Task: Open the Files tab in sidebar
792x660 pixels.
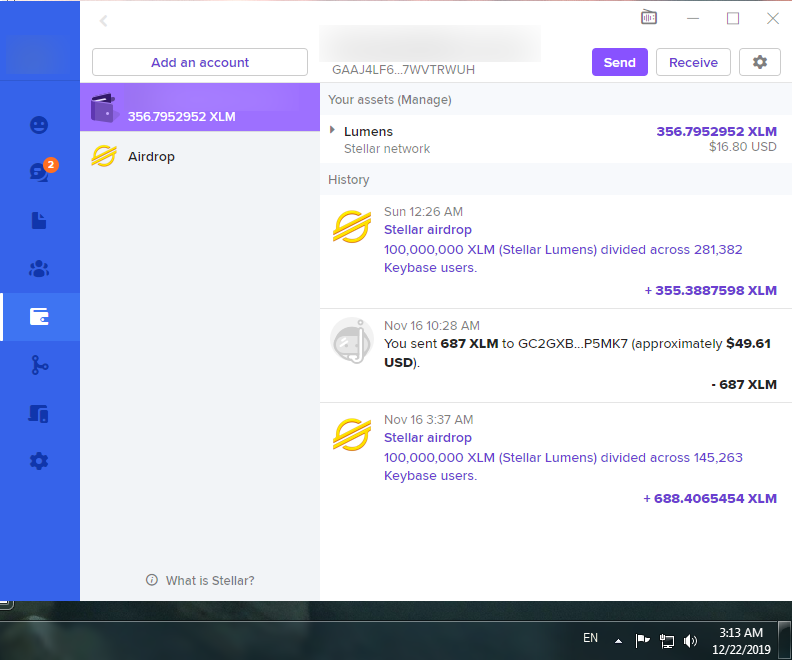Action: point(39,221)
